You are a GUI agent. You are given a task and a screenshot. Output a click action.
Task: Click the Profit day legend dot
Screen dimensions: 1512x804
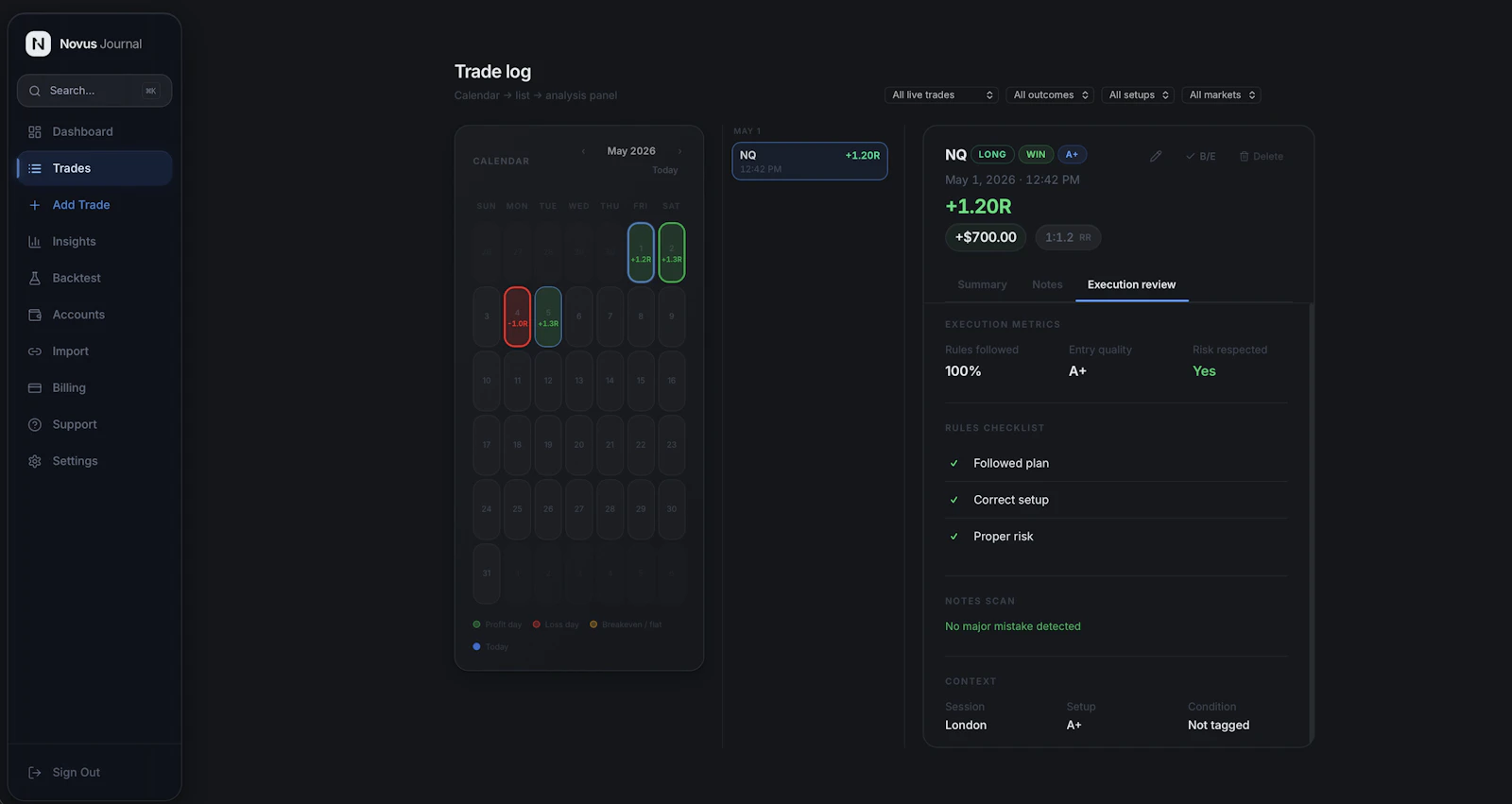point(476,624)
